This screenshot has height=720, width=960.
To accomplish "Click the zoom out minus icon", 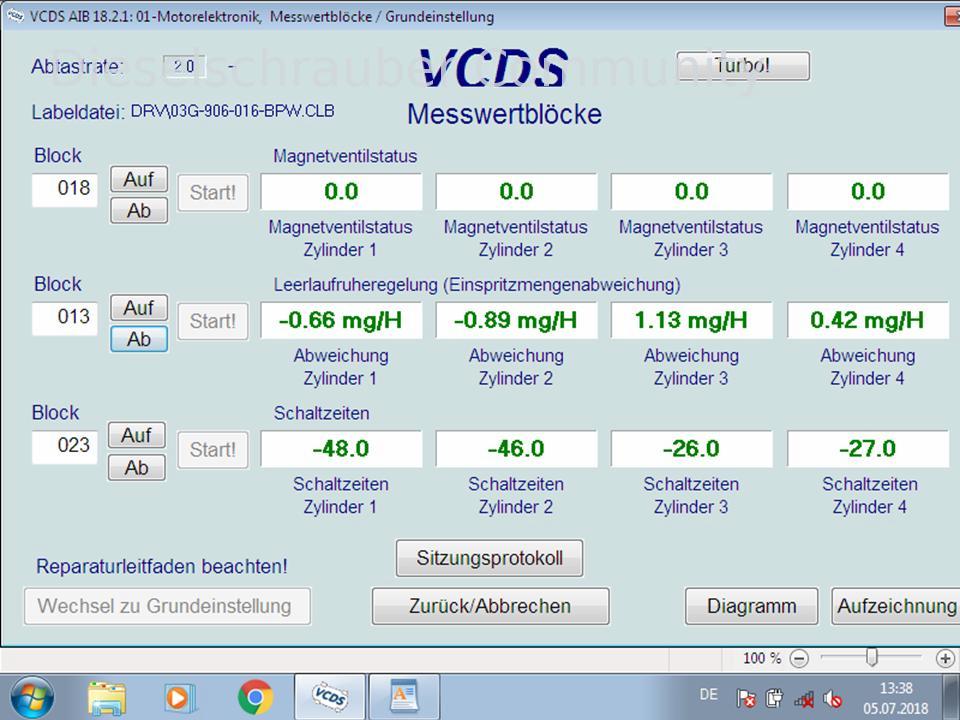I will coord(799,659).
